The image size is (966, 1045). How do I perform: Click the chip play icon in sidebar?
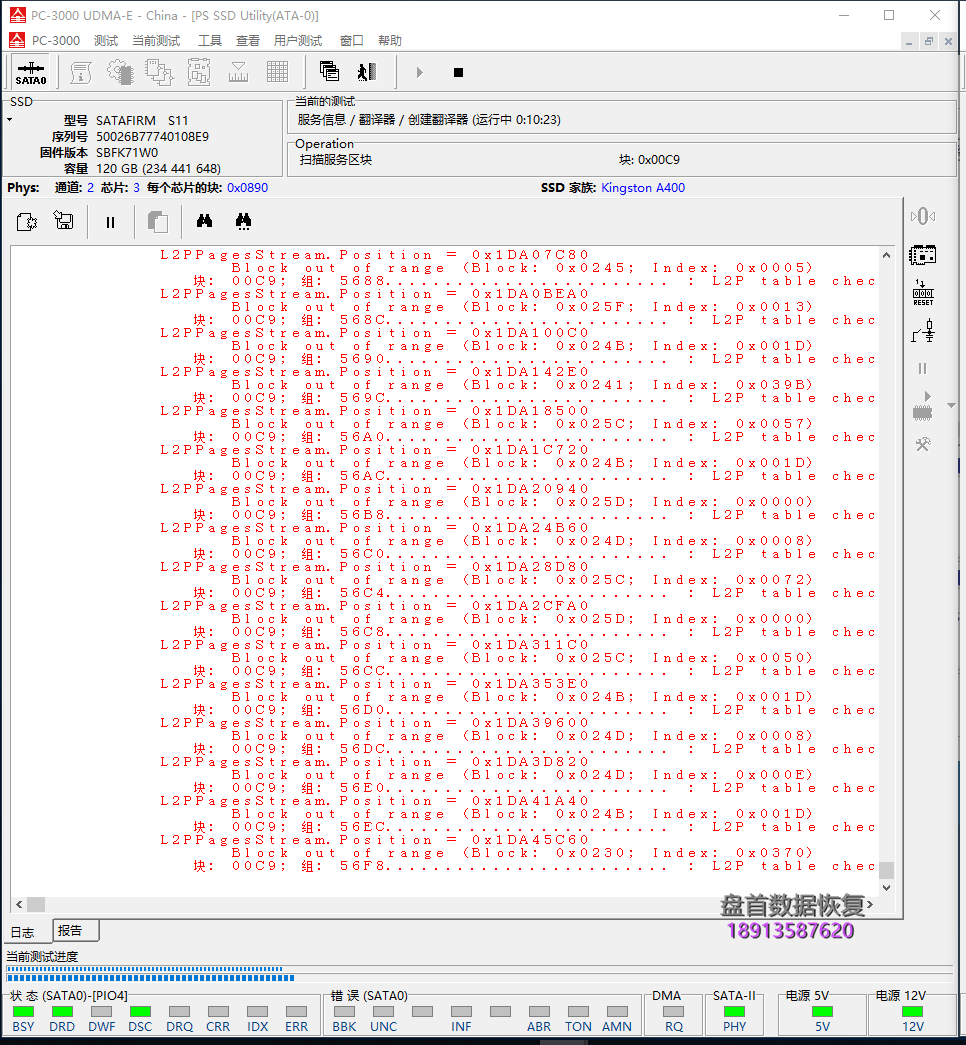923,407
